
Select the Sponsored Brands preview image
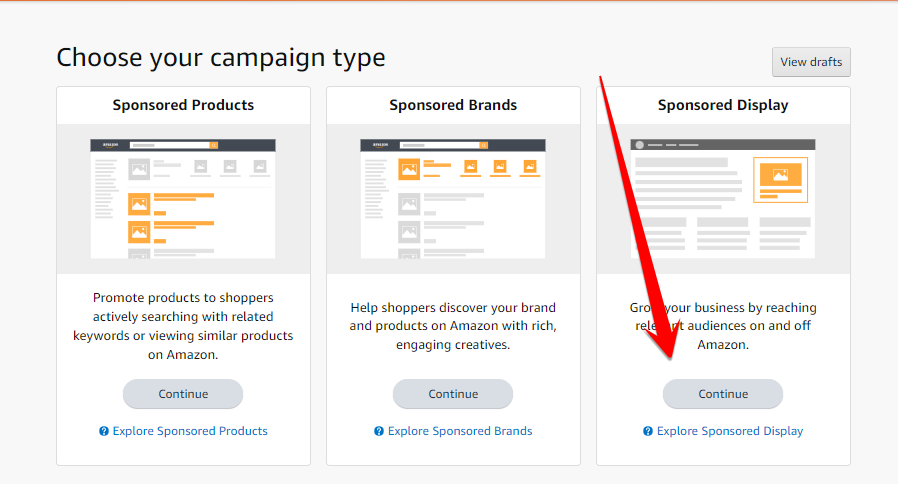tap(453, 198)
